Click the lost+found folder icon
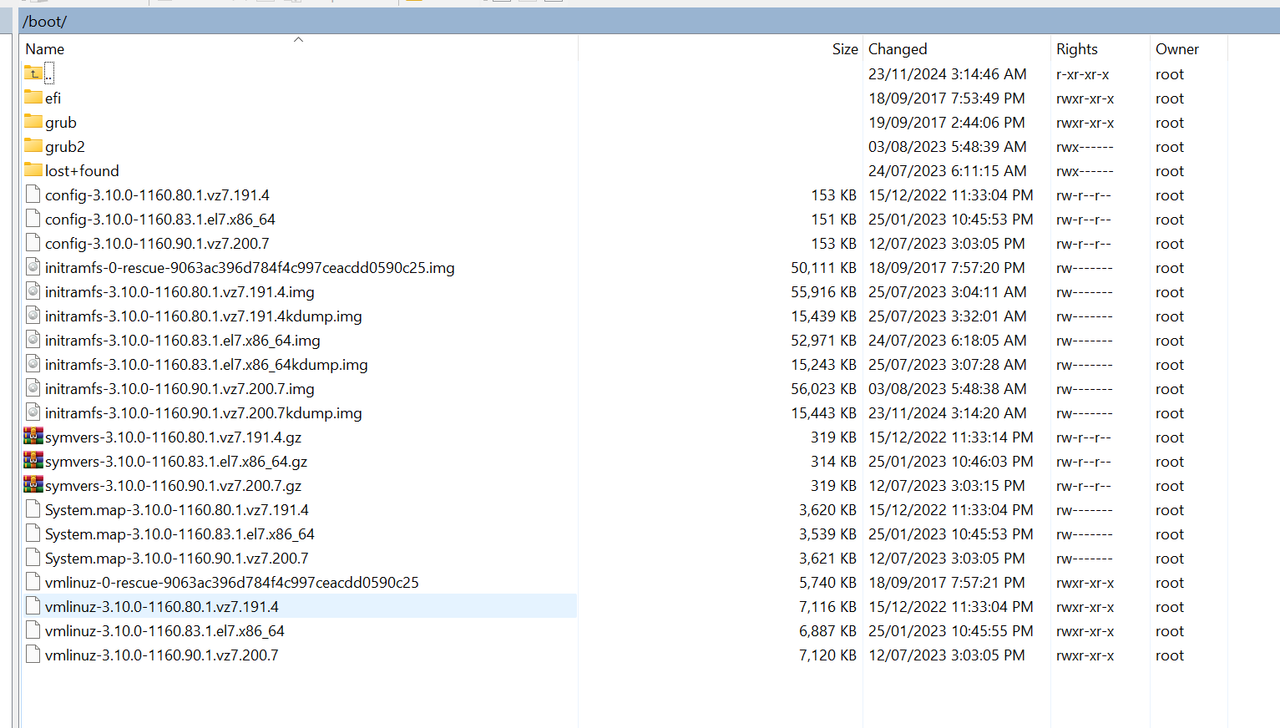1280x728 pixels. (33, 170)
